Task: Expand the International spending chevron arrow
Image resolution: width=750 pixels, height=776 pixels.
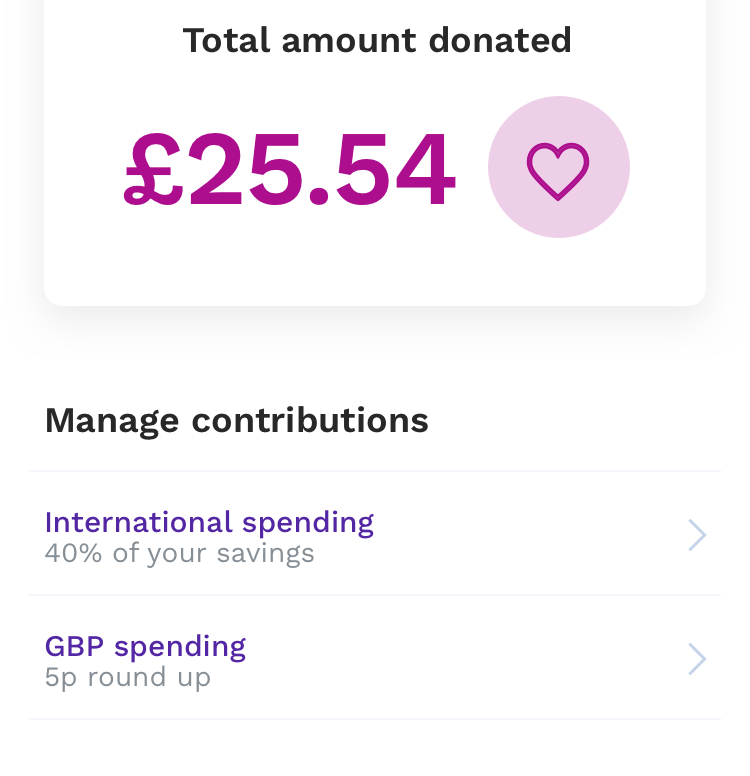Action: pyautogui.click(x=697, y=535)
